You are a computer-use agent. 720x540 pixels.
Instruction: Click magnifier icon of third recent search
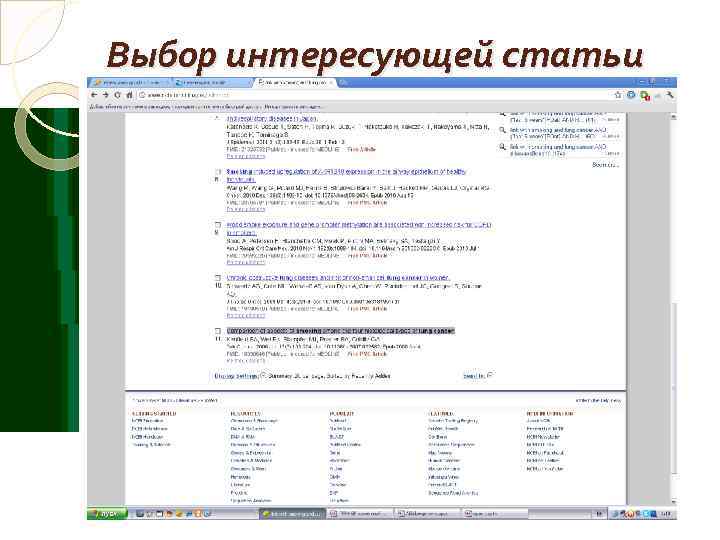click(503, 147)
